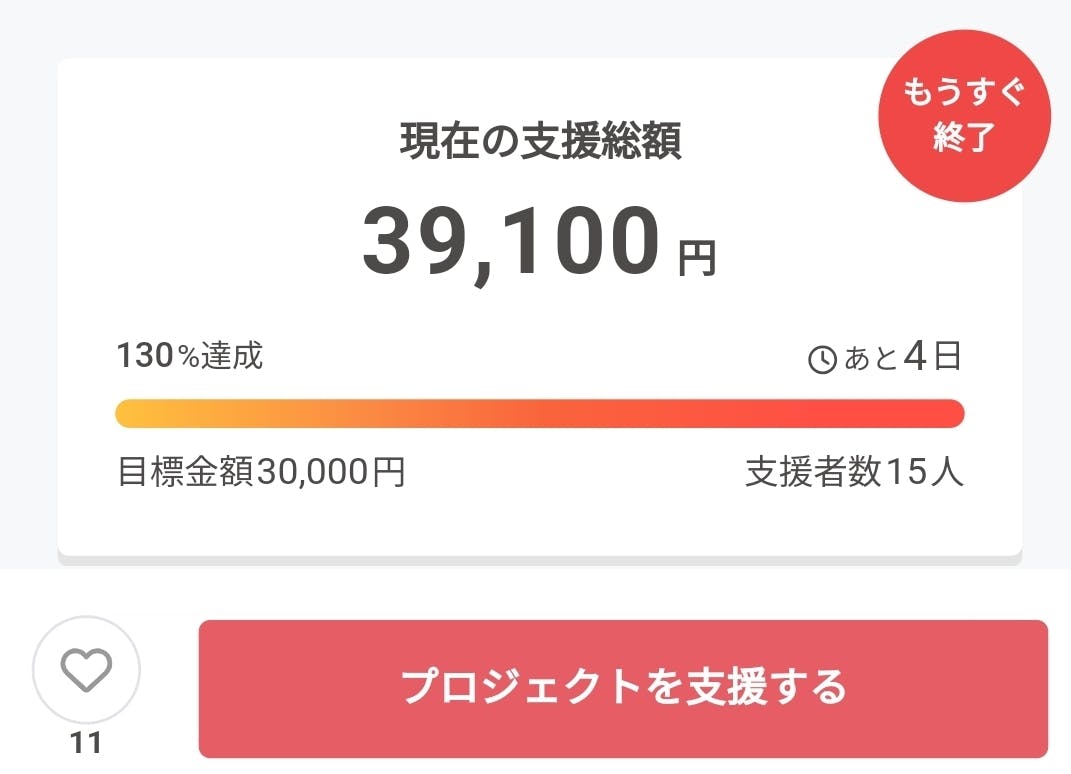Click the funding progress bar

540,413
